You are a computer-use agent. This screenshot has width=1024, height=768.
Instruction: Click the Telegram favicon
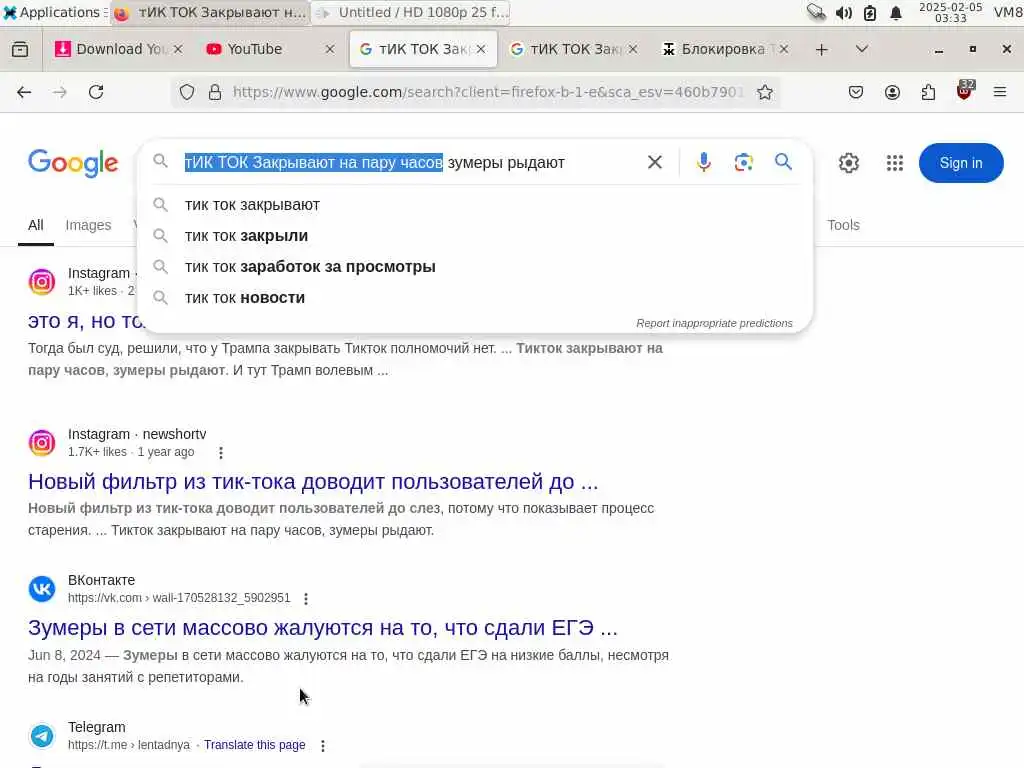pos(42,736)
